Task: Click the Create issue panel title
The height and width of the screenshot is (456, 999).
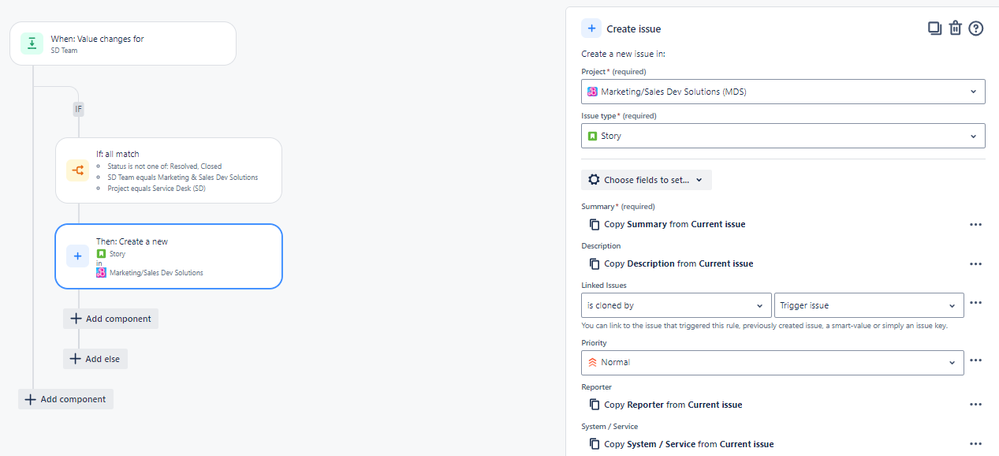Action: tap(633, 29)
